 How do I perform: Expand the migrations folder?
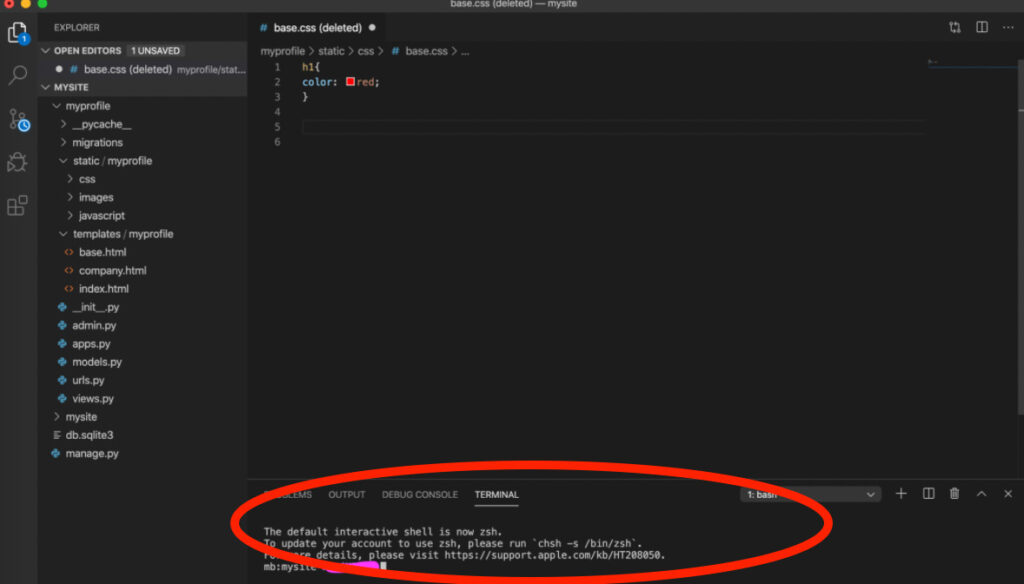(x=97, y=143)
